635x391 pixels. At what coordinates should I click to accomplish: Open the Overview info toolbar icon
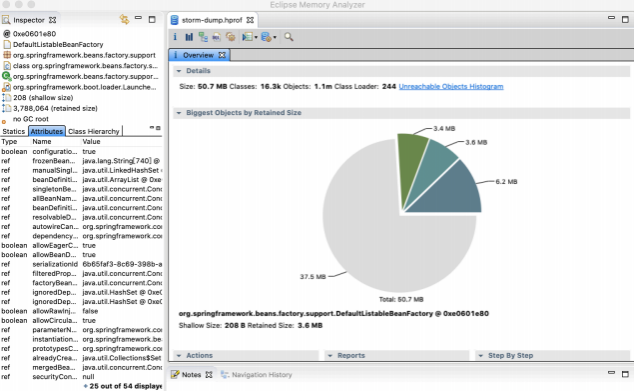[x=175, y=37]
